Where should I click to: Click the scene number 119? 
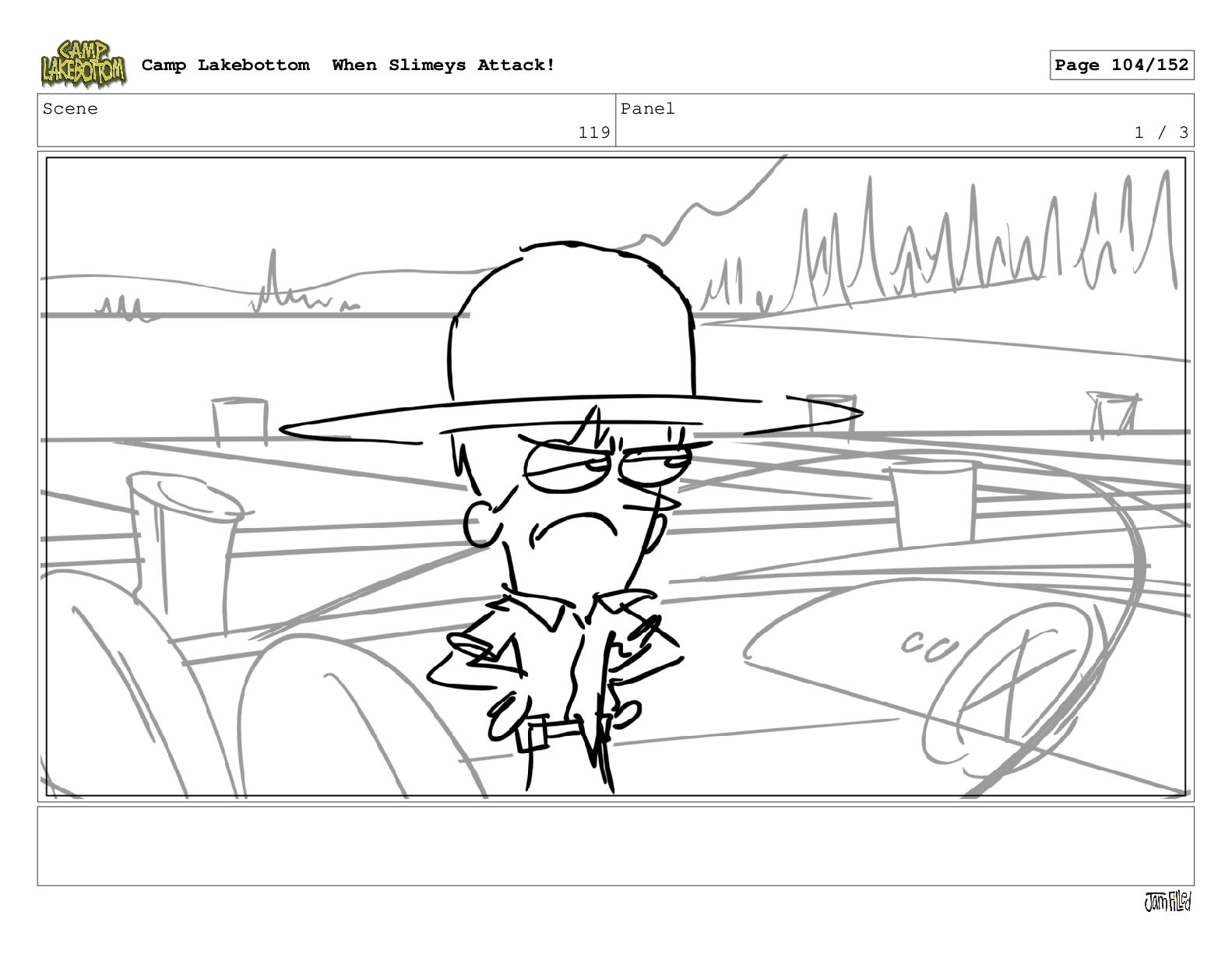tap(594, 132)
